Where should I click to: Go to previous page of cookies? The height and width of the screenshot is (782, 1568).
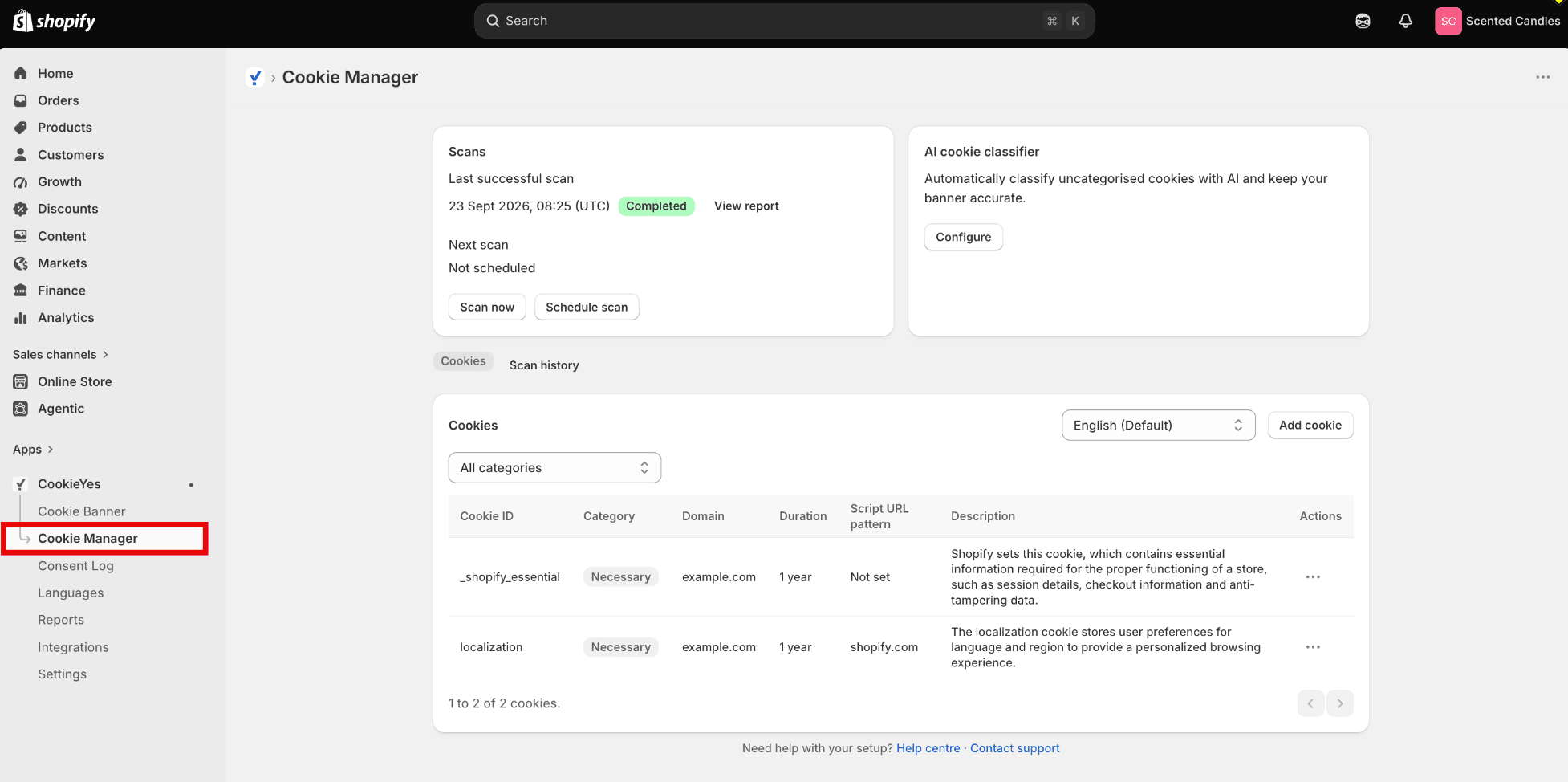1310,703
